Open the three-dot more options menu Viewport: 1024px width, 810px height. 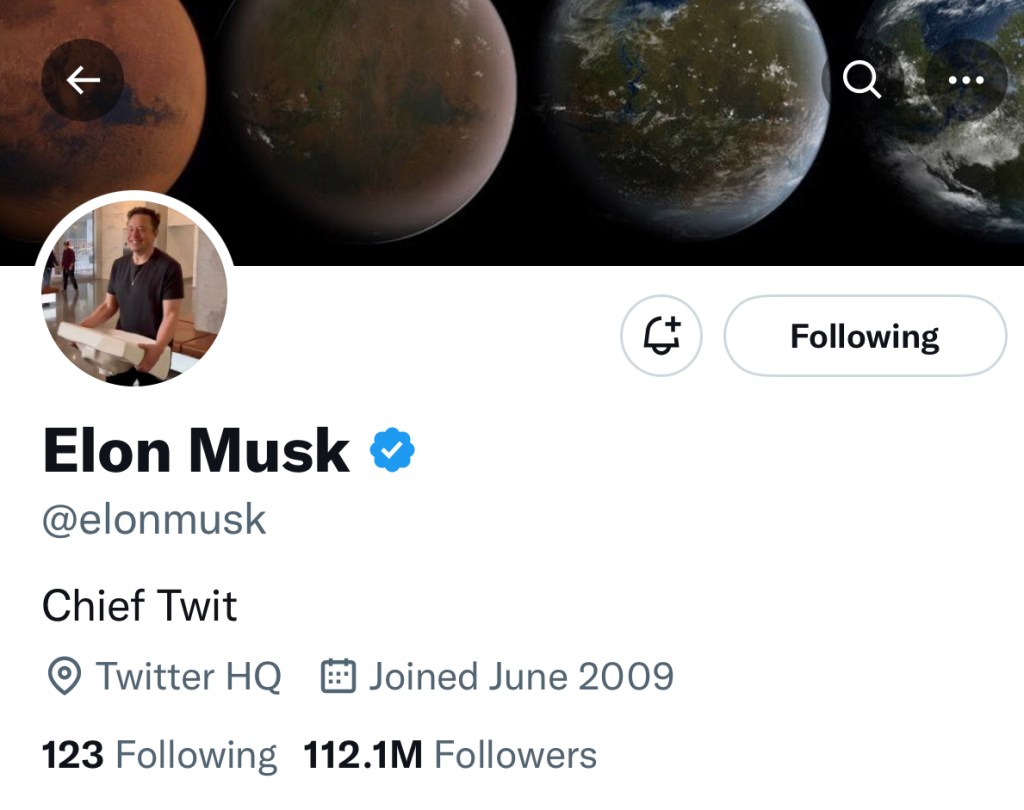click(x=965, y=80)
